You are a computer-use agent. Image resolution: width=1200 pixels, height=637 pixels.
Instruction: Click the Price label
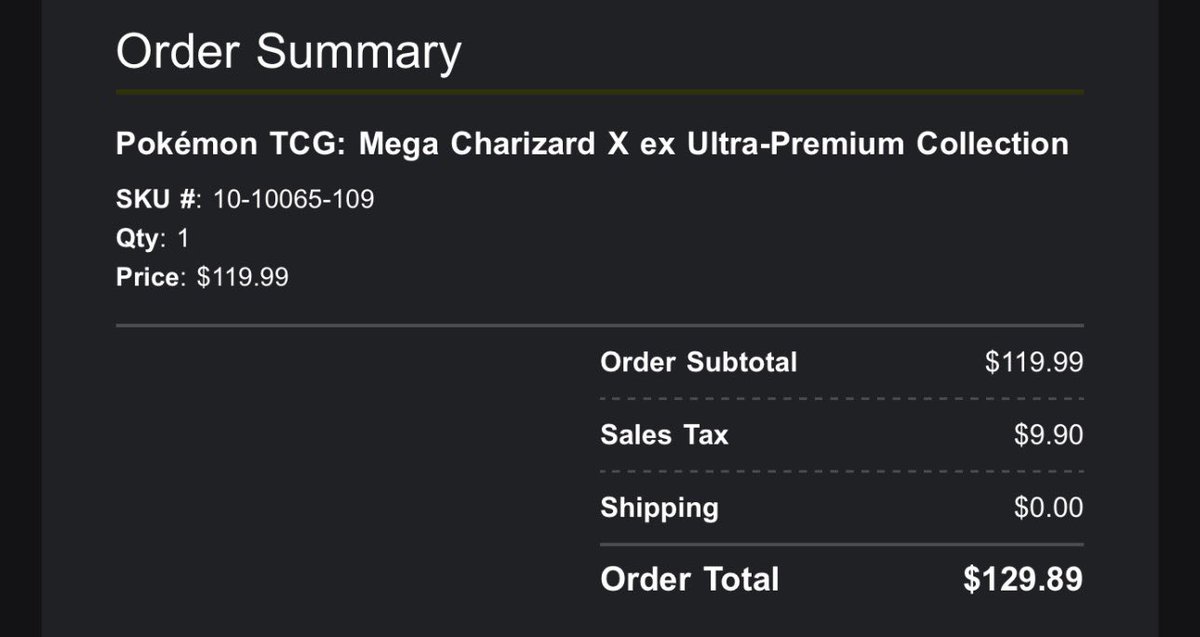[x=149, y=277]
